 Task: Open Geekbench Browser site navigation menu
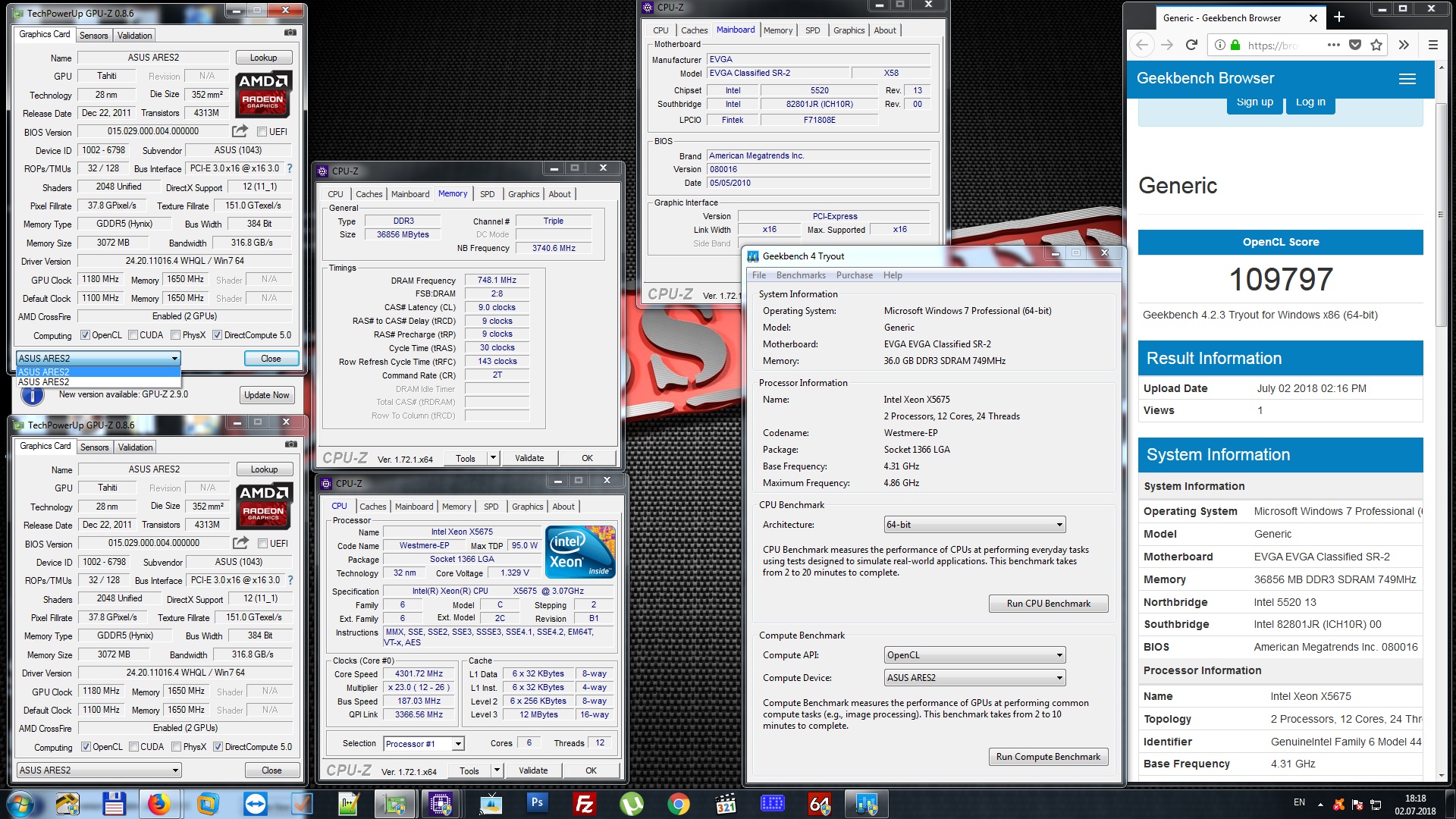(x=1407, y=79)
